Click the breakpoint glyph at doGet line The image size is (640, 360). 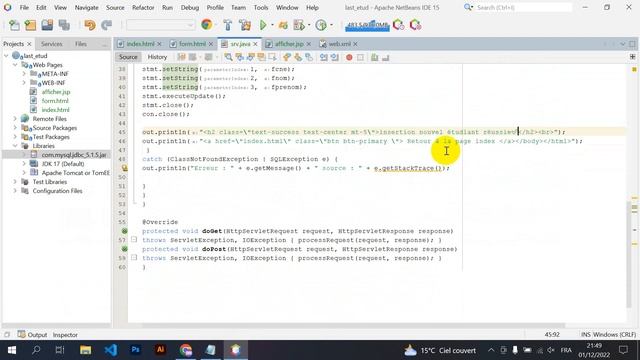[124, 231]
